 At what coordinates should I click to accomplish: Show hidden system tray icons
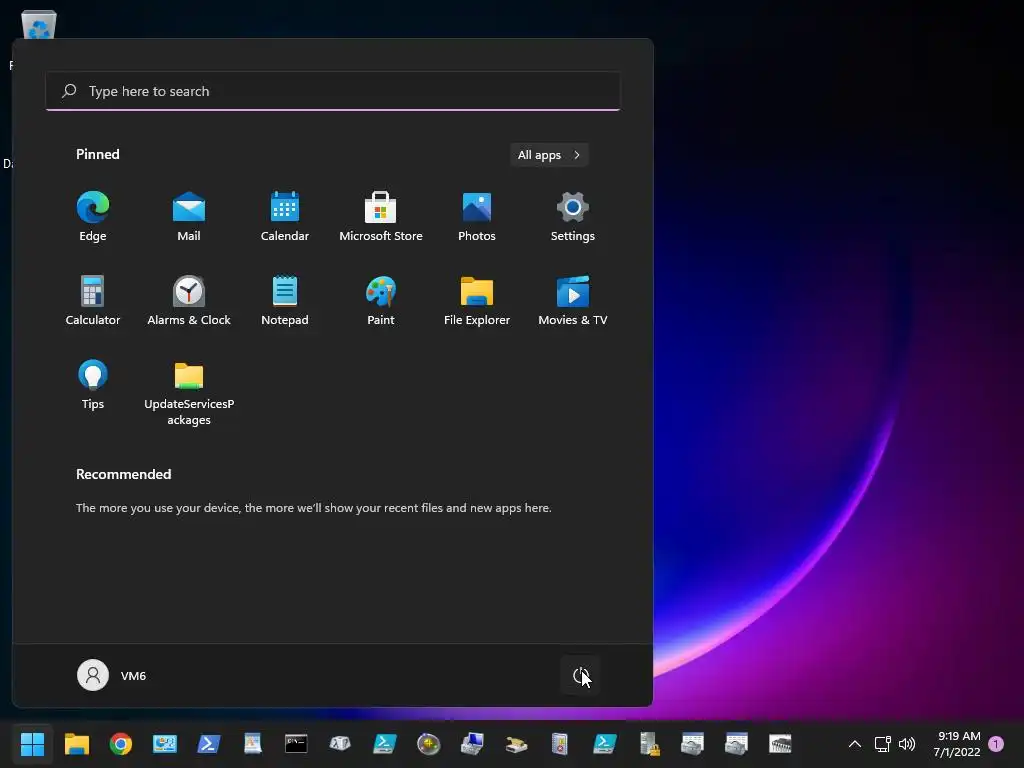[854, 744]
